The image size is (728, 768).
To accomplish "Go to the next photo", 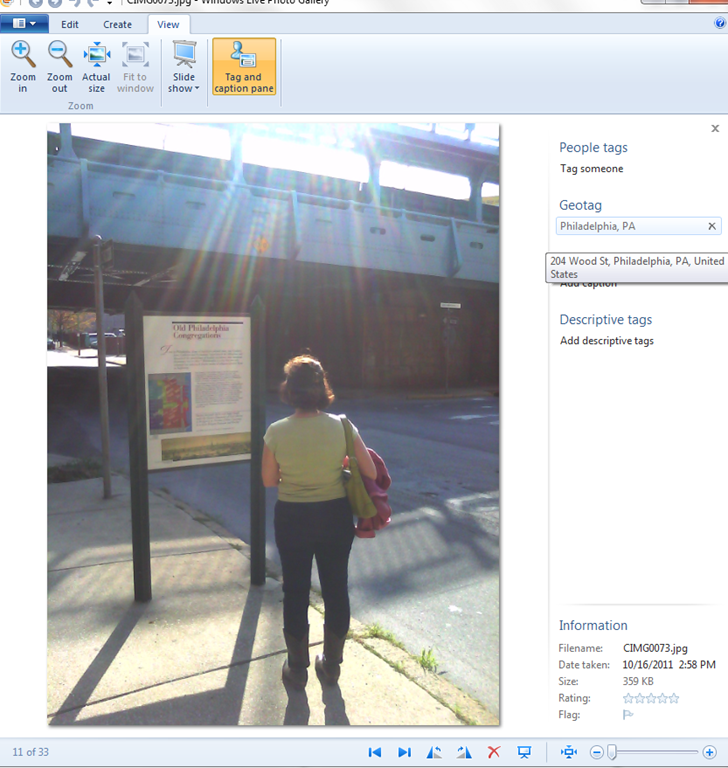I will click(x=404, y=752).
